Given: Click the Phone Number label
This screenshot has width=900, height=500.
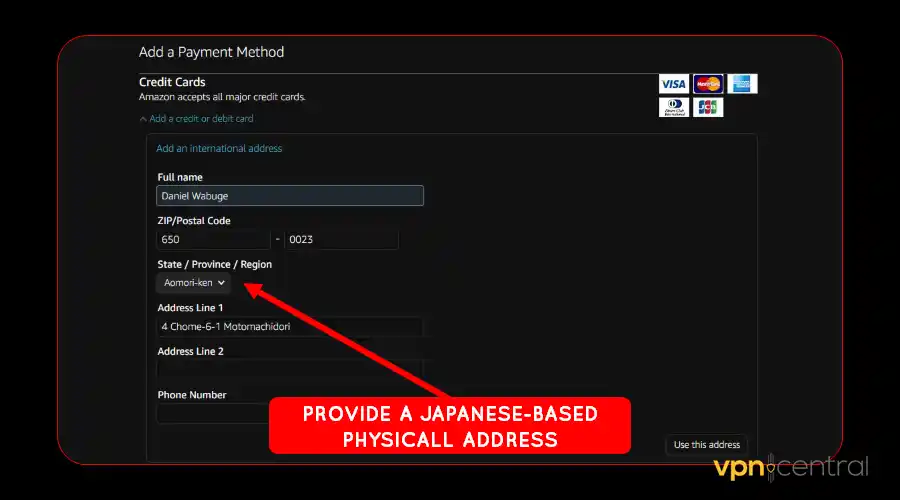Looking at the screenshot, I should coord(192,395).
